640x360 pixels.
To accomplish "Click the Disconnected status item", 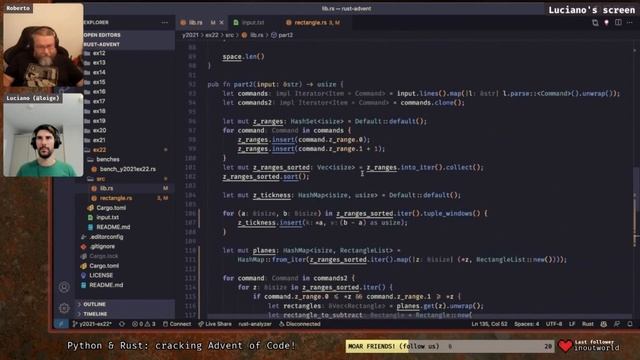I will point(300,324).
